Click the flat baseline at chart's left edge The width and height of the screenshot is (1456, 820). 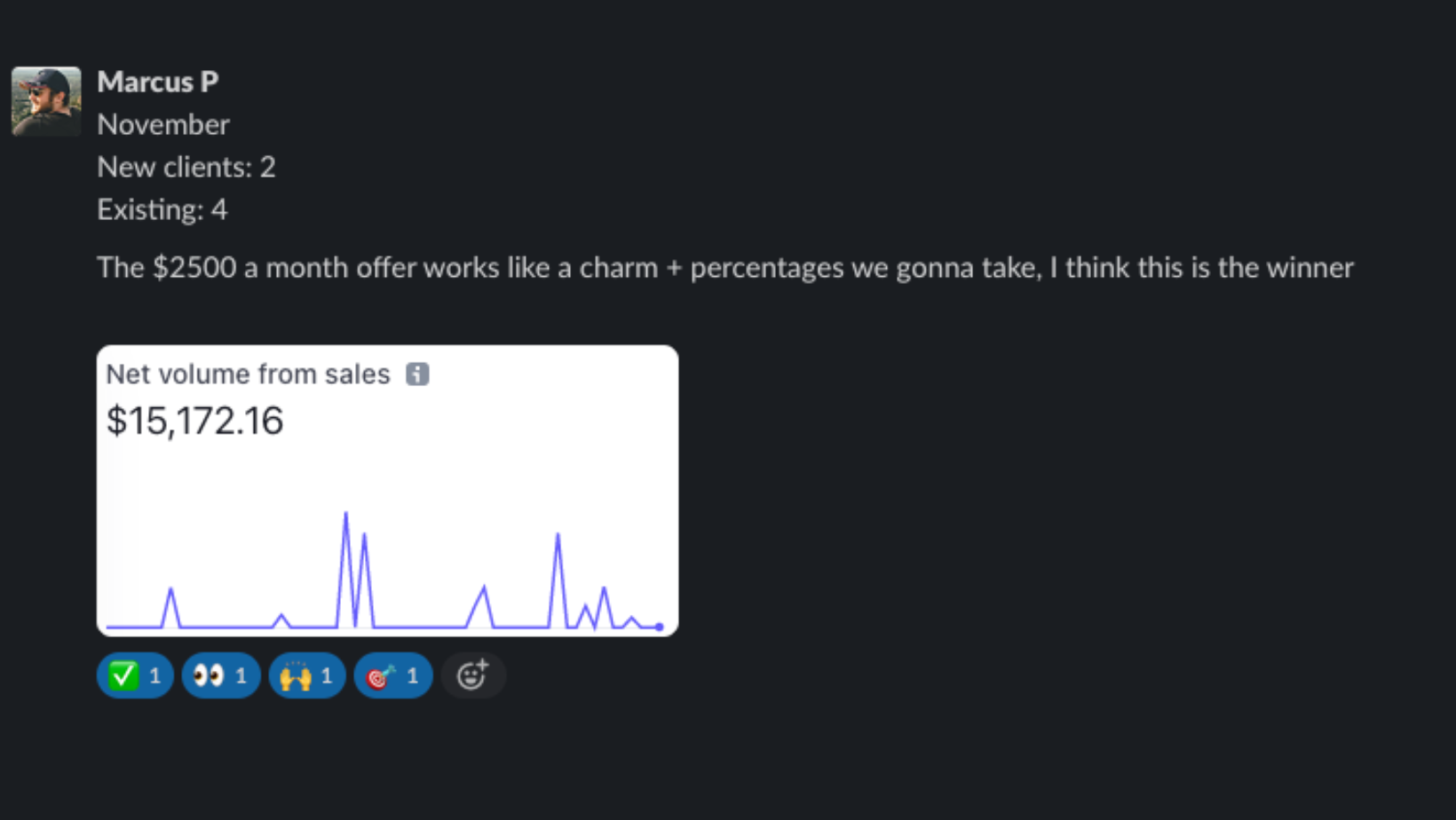(124, 627)
